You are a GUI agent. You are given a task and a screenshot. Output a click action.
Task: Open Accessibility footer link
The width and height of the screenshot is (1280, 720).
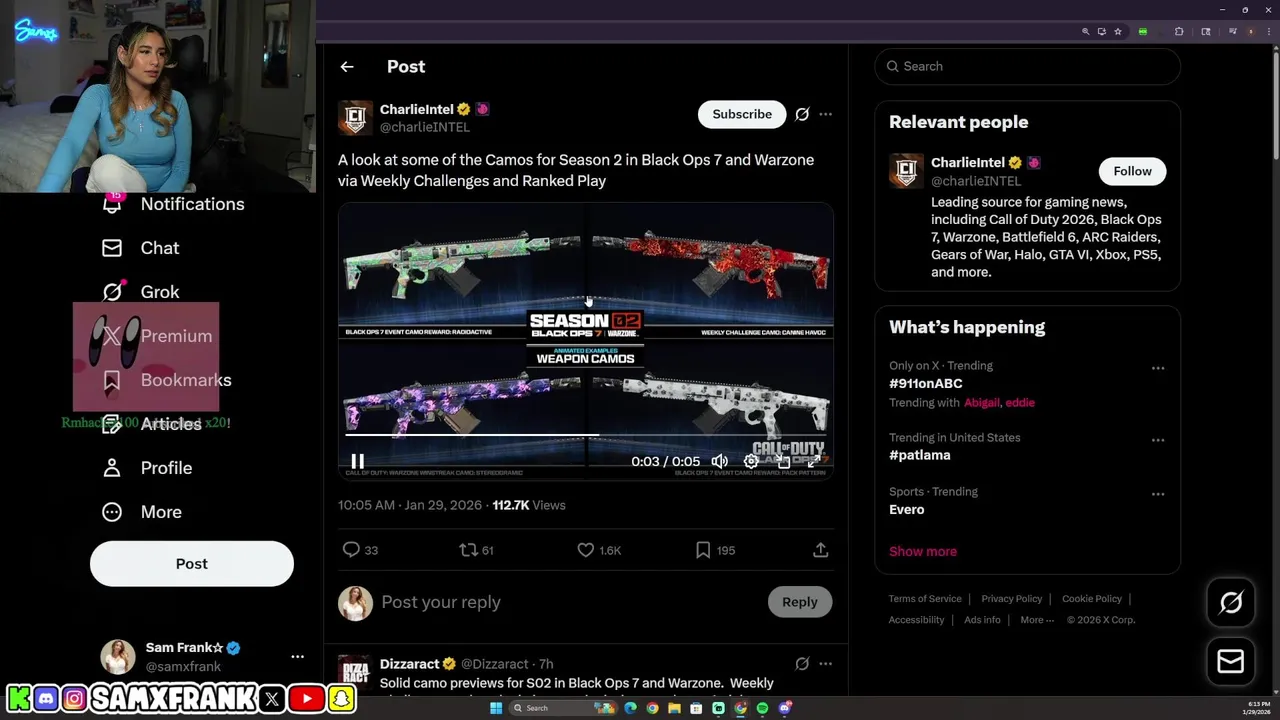pyautogui.click(x=916, y=620)
